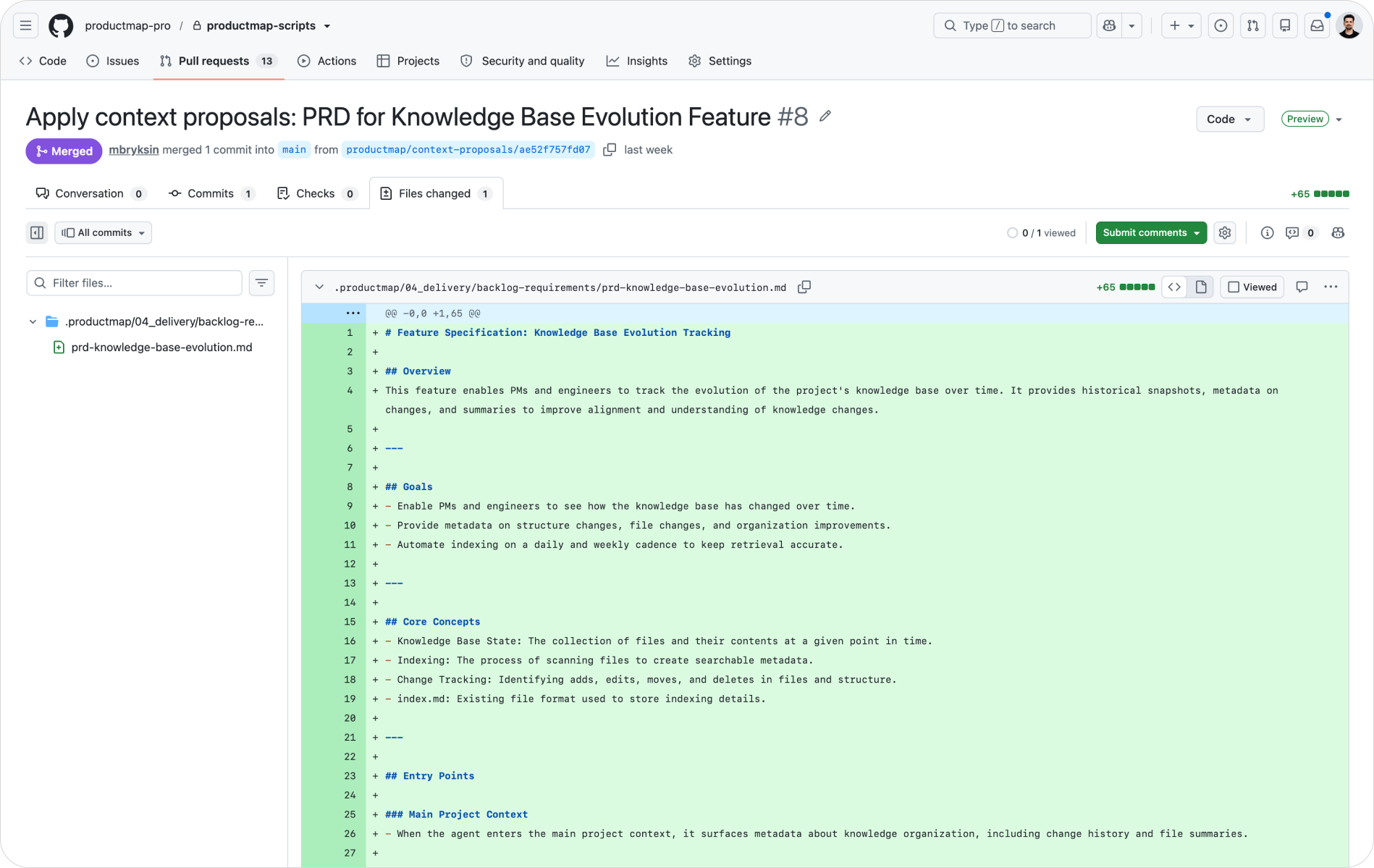This screenshot has height=868, width=1374.
Task: Open the Code dropdown button
Action: point(1229,119)
